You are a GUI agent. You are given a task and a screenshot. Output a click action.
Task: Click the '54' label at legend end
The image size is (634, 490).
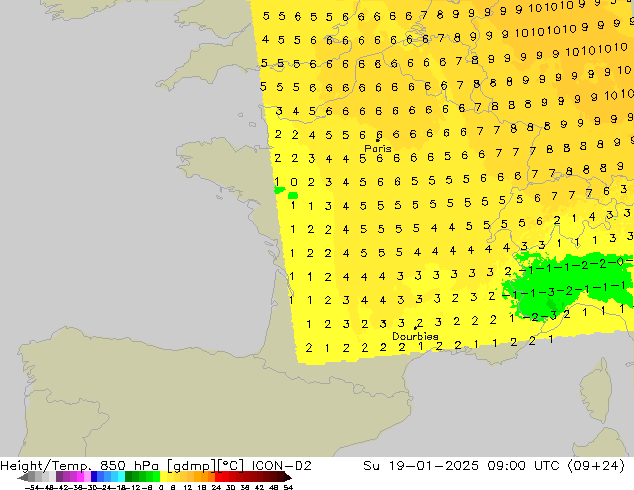tap(288, 487)
